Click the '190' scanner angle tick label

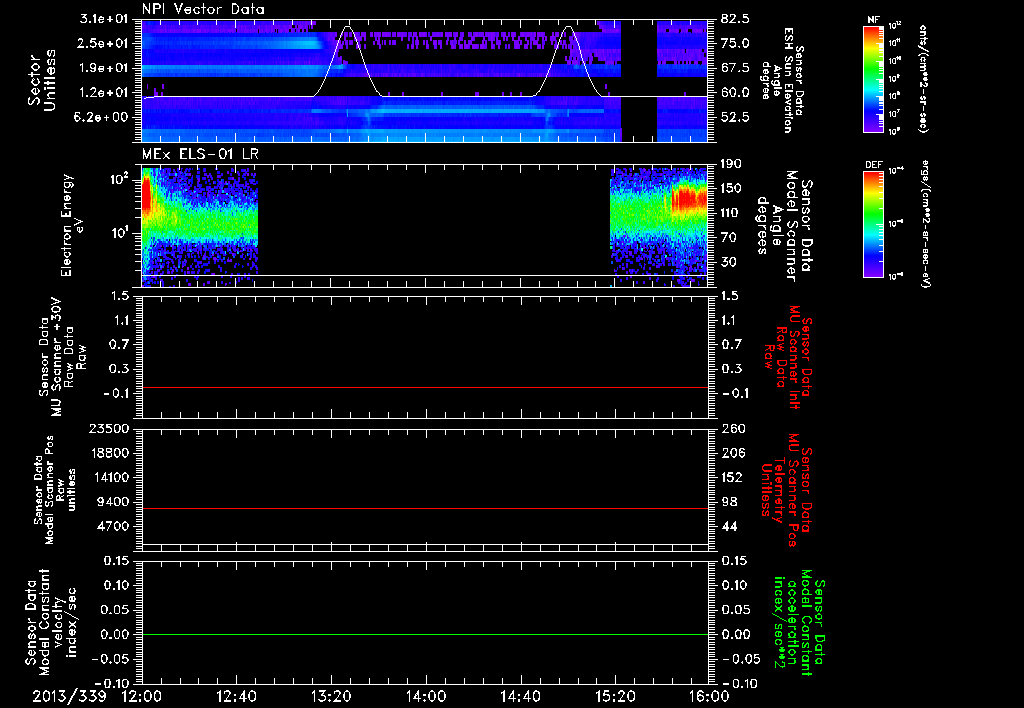733,164
